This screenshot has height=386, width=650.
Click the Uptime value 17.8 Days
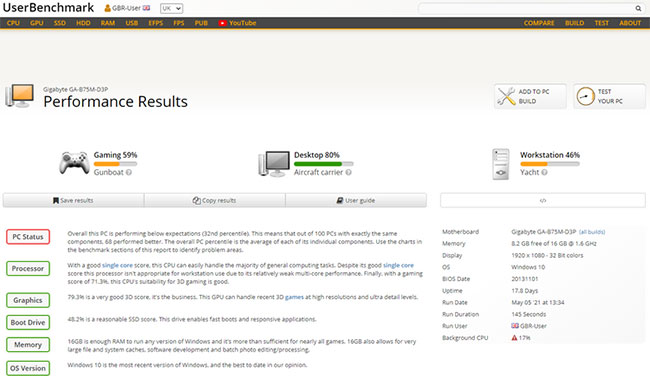point(524,291)
